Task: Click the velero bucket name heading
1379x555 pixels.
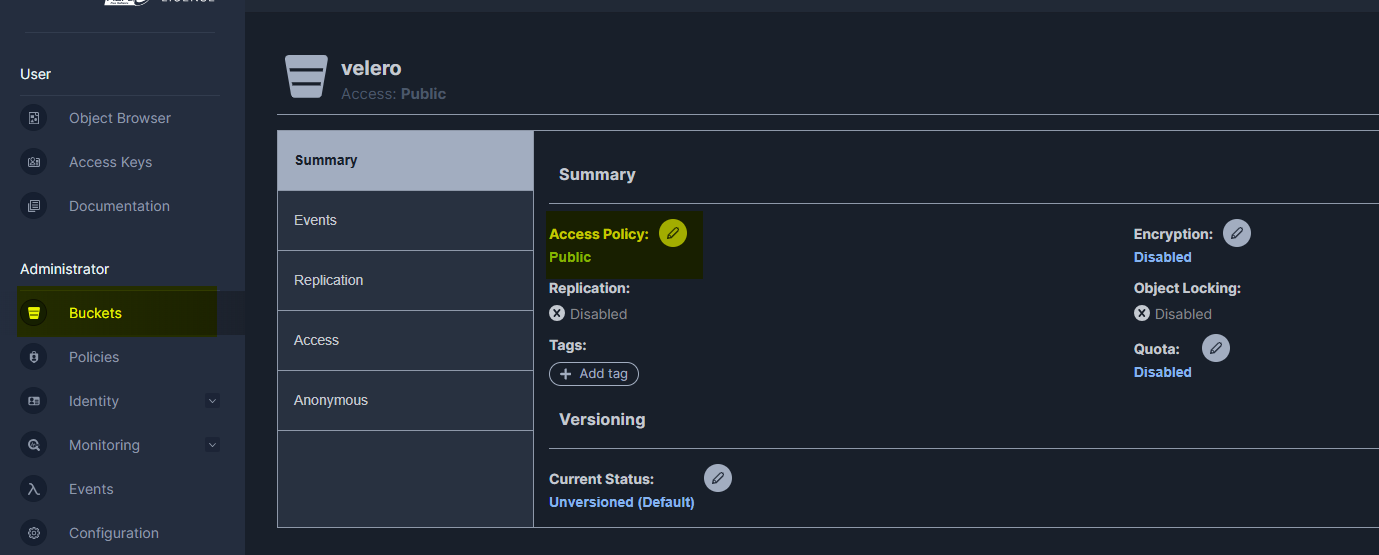Action: (371, 68)
